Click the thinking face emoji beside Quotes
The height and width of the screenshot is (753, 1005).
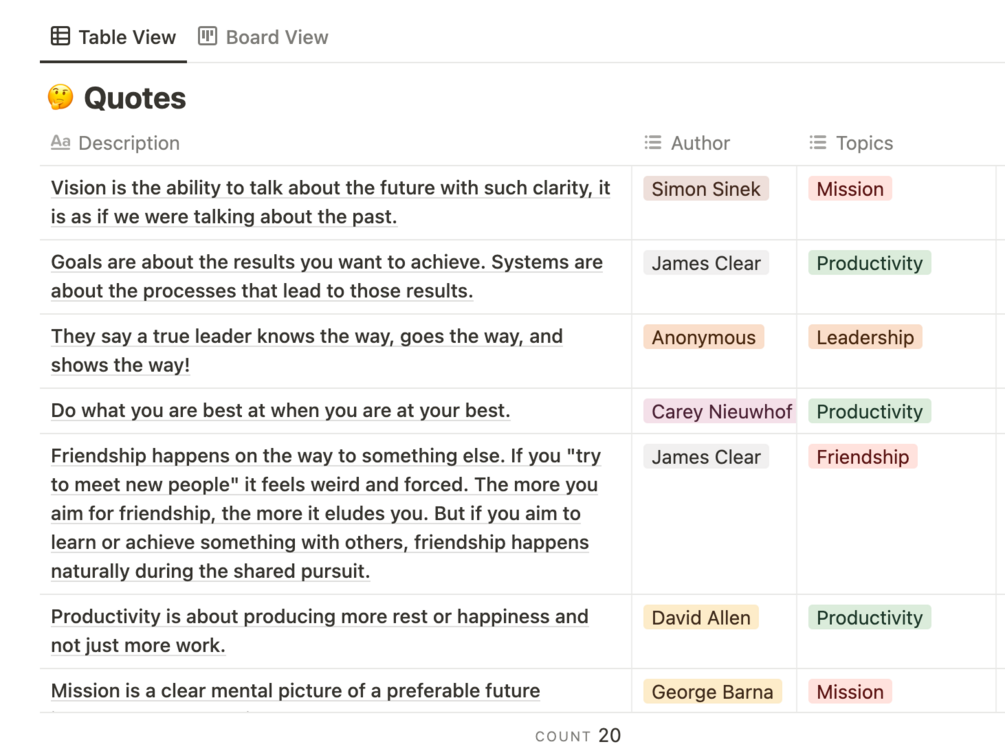[60, 97]
